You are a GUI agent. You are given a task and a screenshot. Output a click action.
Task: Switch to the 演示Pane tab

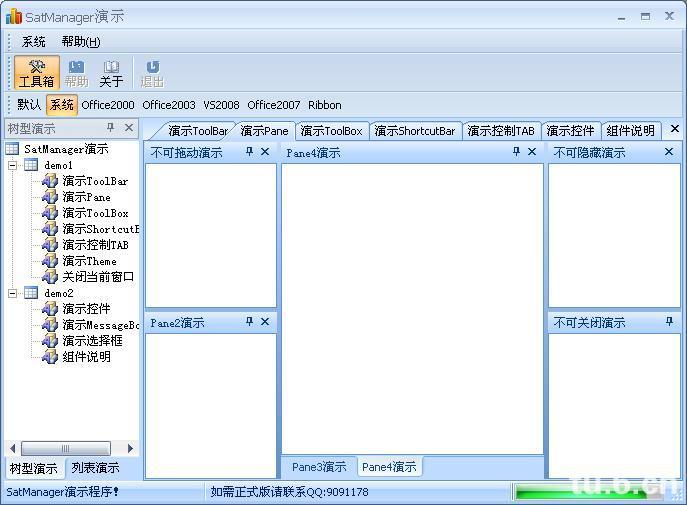(x=264, y=131)
